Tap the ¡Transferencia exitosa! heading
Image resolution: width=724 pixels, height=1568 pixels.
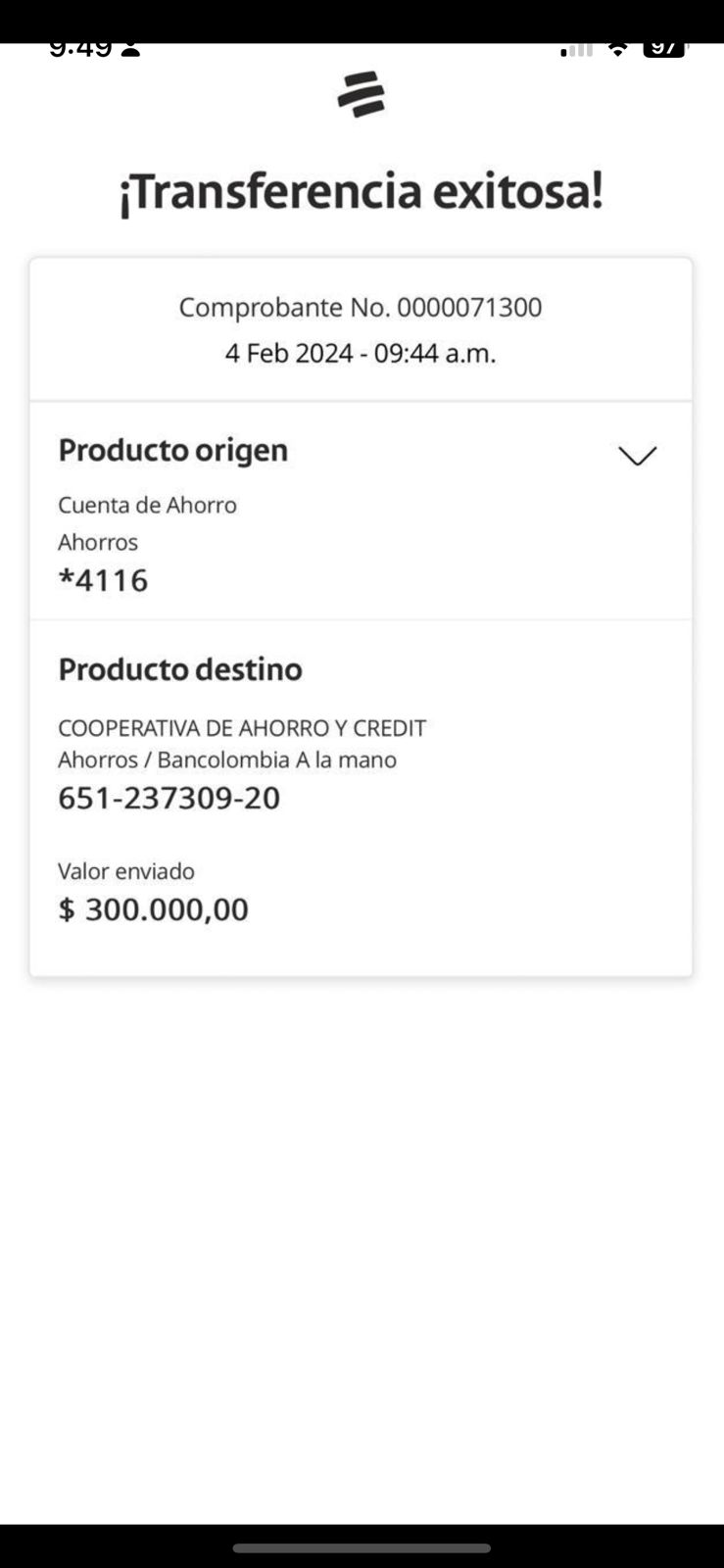[361, 191]
